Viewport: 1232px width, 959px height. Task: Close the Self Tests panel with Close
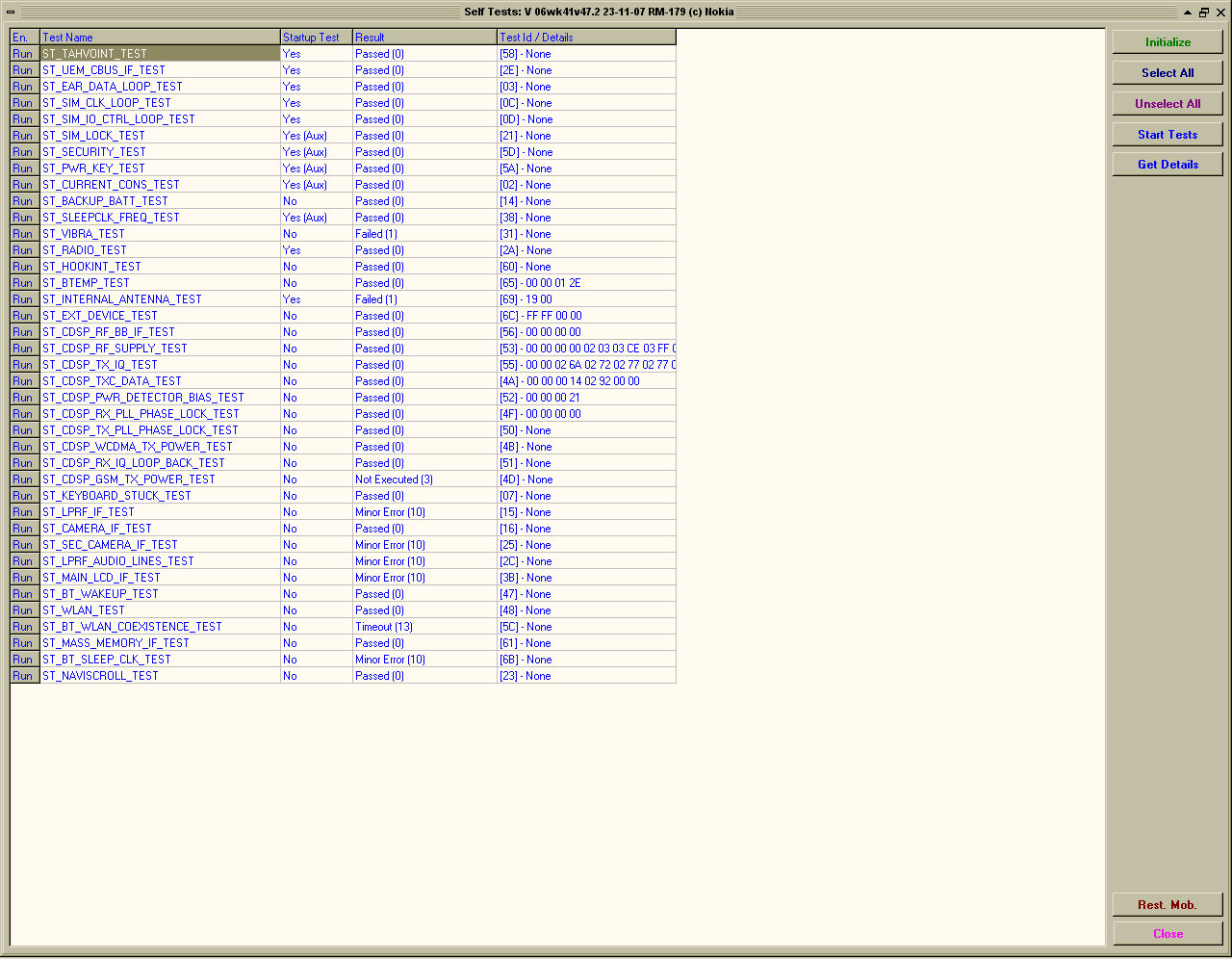tap(1168, 934)
